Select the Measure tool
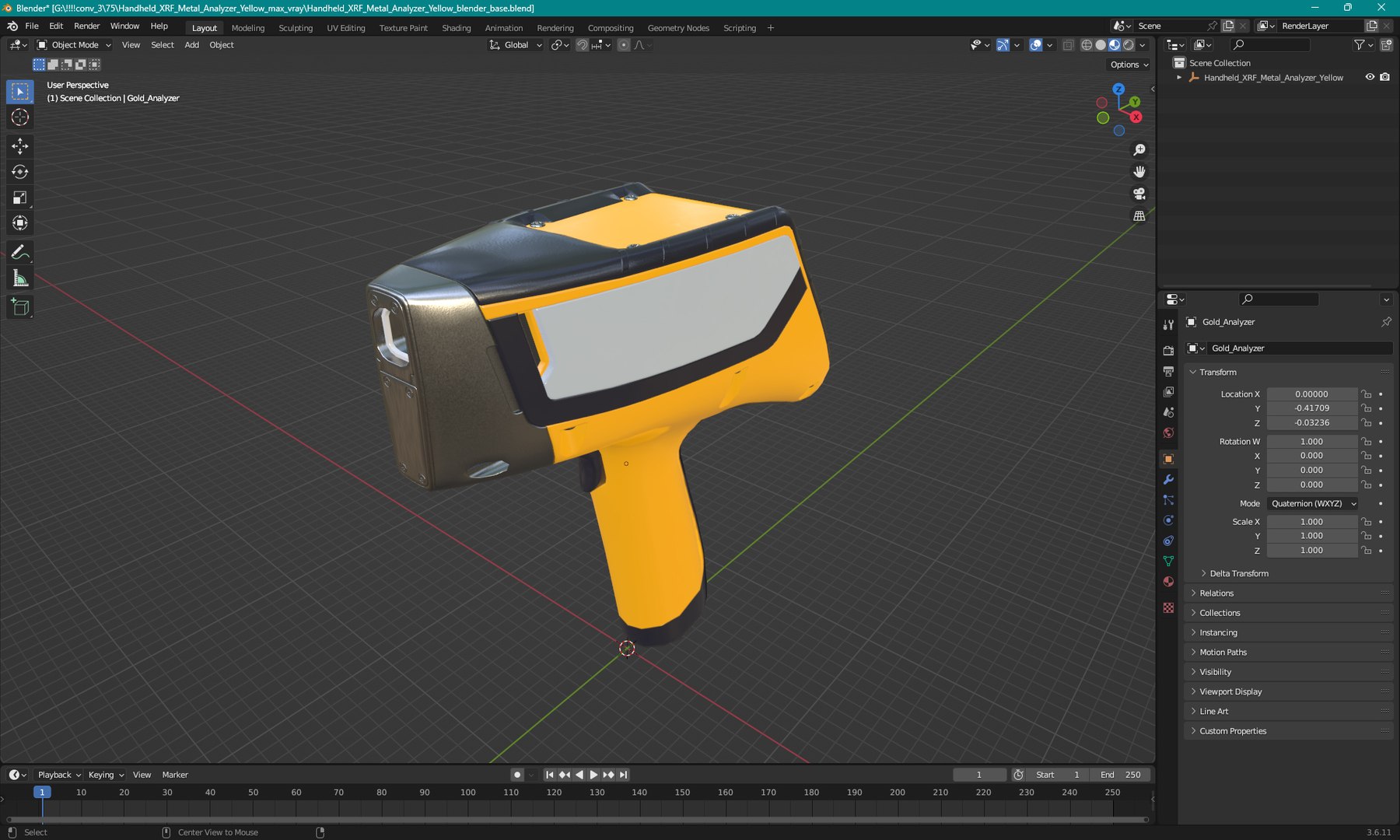Viewport: 1400px width, 840px height. (20, 278)
